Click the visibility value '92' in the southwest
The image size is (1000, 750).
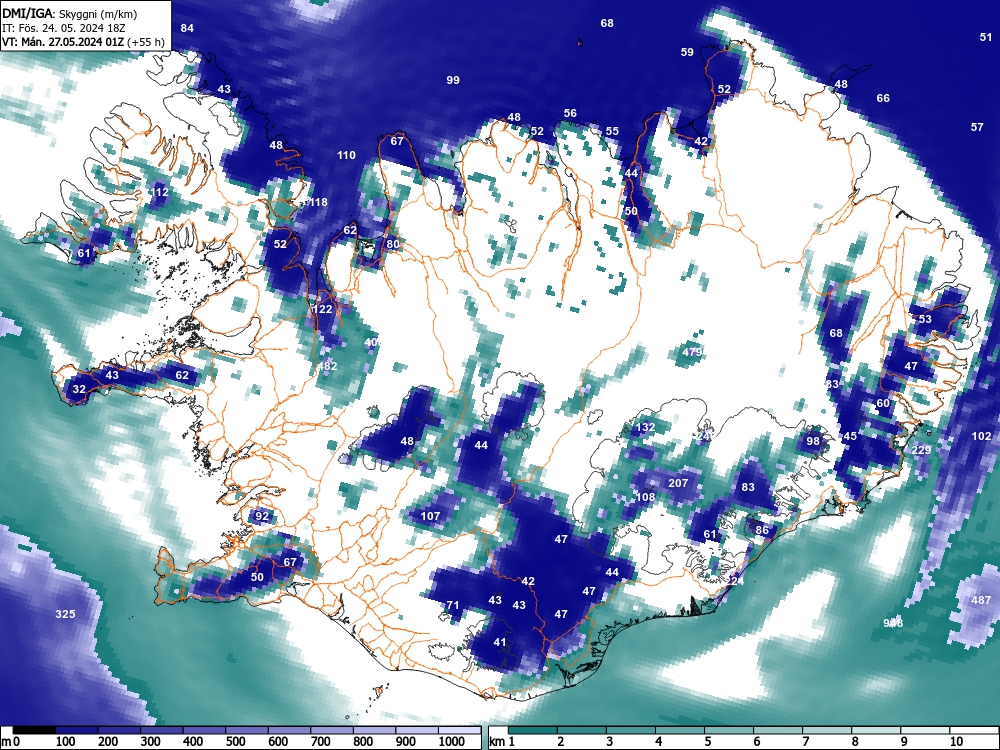coord(261,517)
